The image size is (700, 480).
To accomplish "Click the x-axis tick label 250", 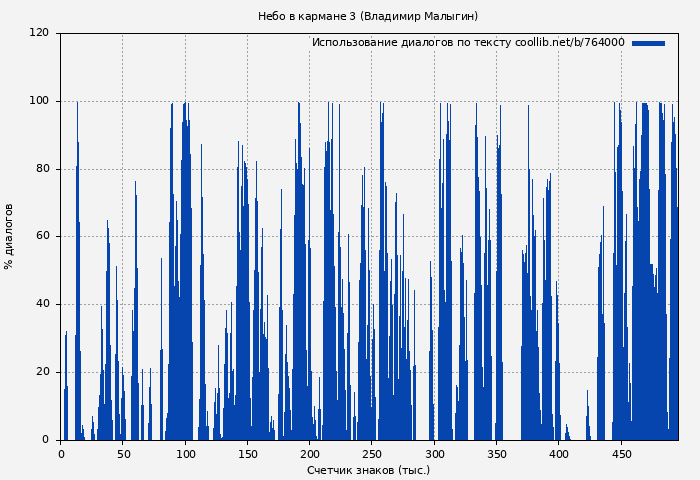I will click(x=372, y=454).
